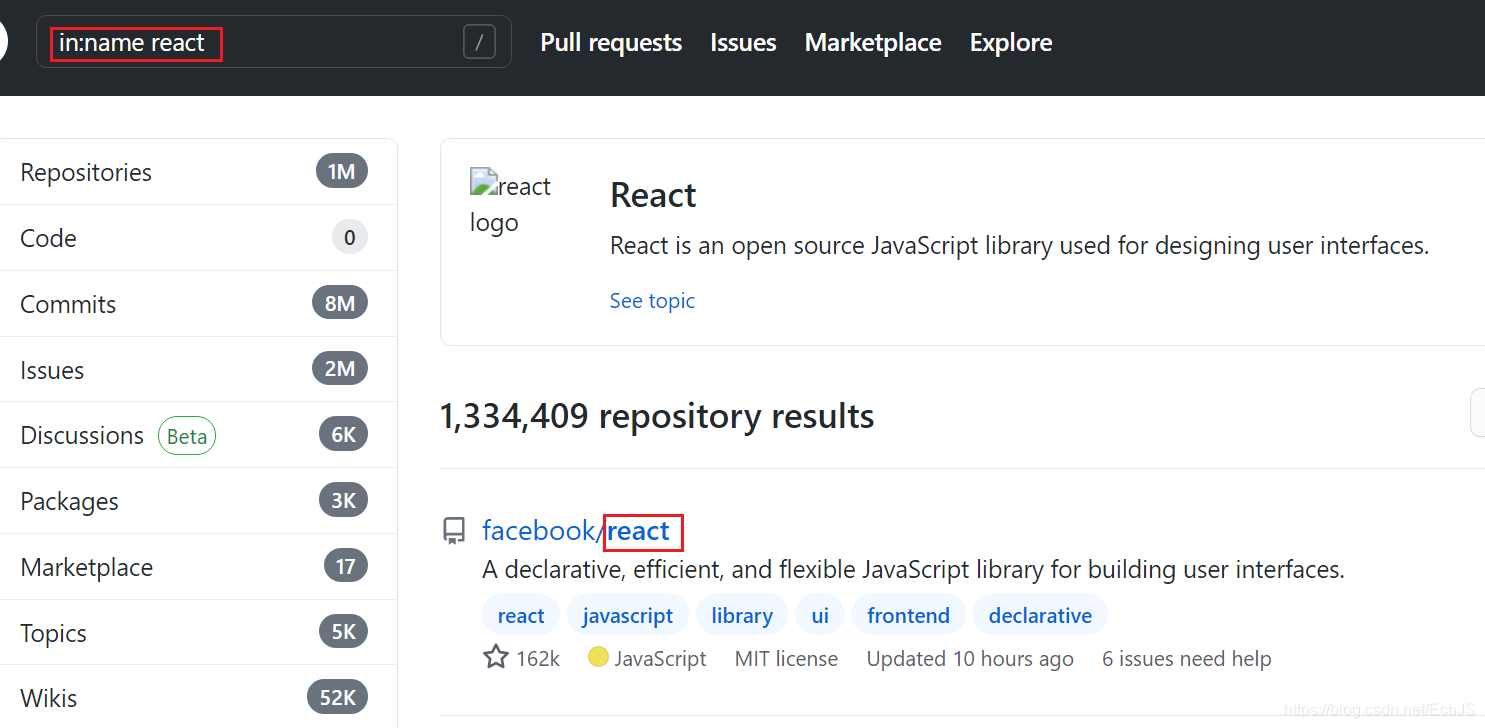The height and width of the screenshot is (728, 1485).
Task: Click the declarative topic tag
Action: (x=1040, y=615)
